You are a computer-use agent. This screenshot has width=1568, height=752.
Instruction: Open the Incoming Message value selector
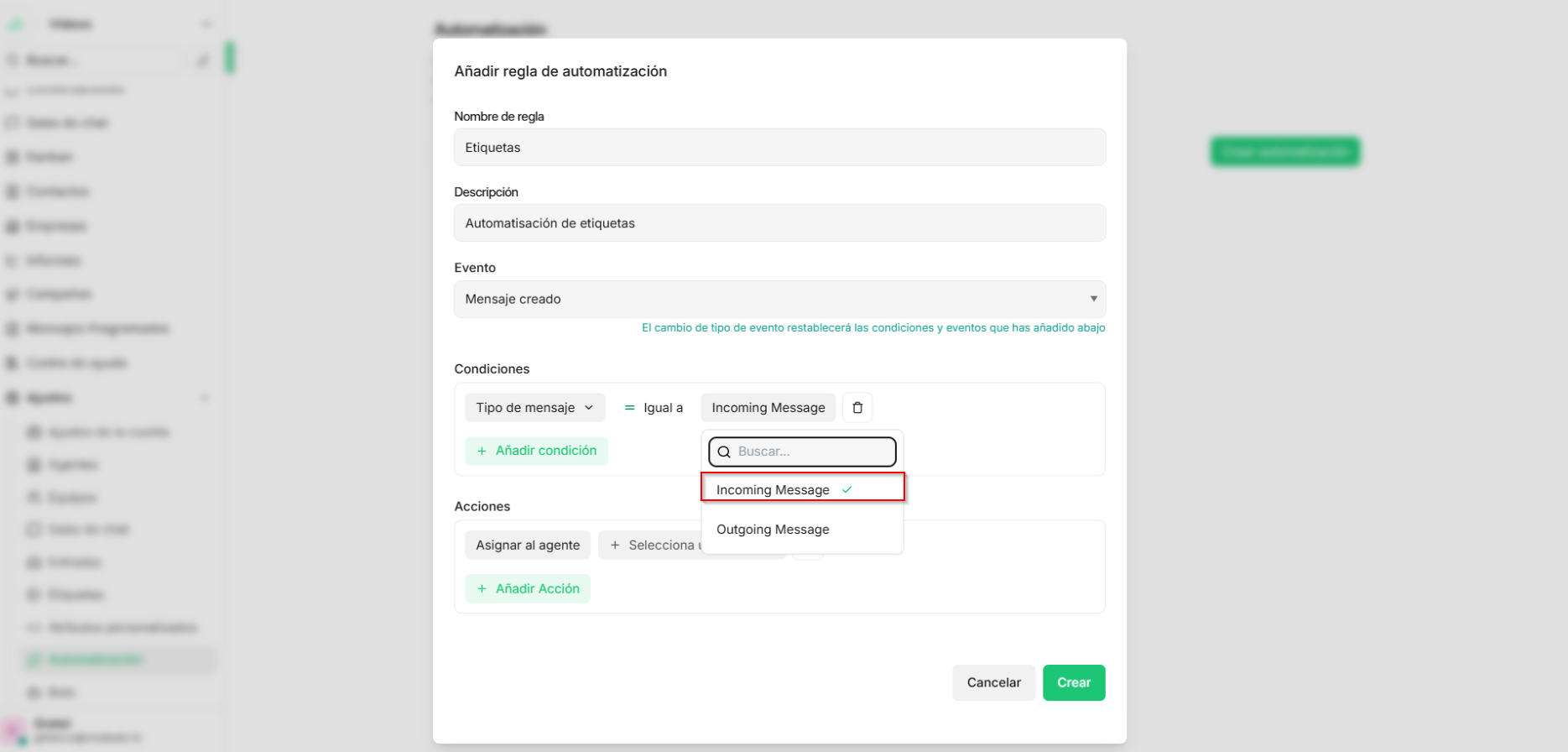[768, 408]
